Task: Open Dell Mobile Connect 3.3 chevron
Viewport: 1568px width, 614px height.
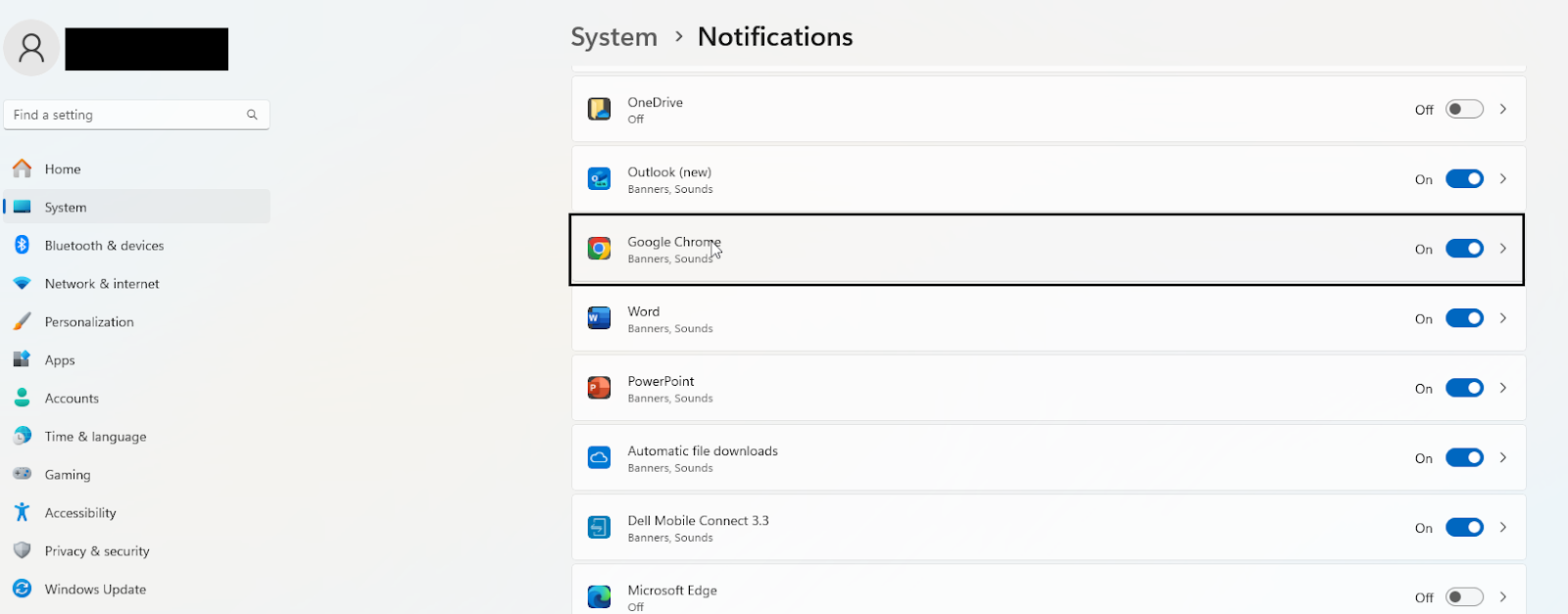Action: 1502,527
